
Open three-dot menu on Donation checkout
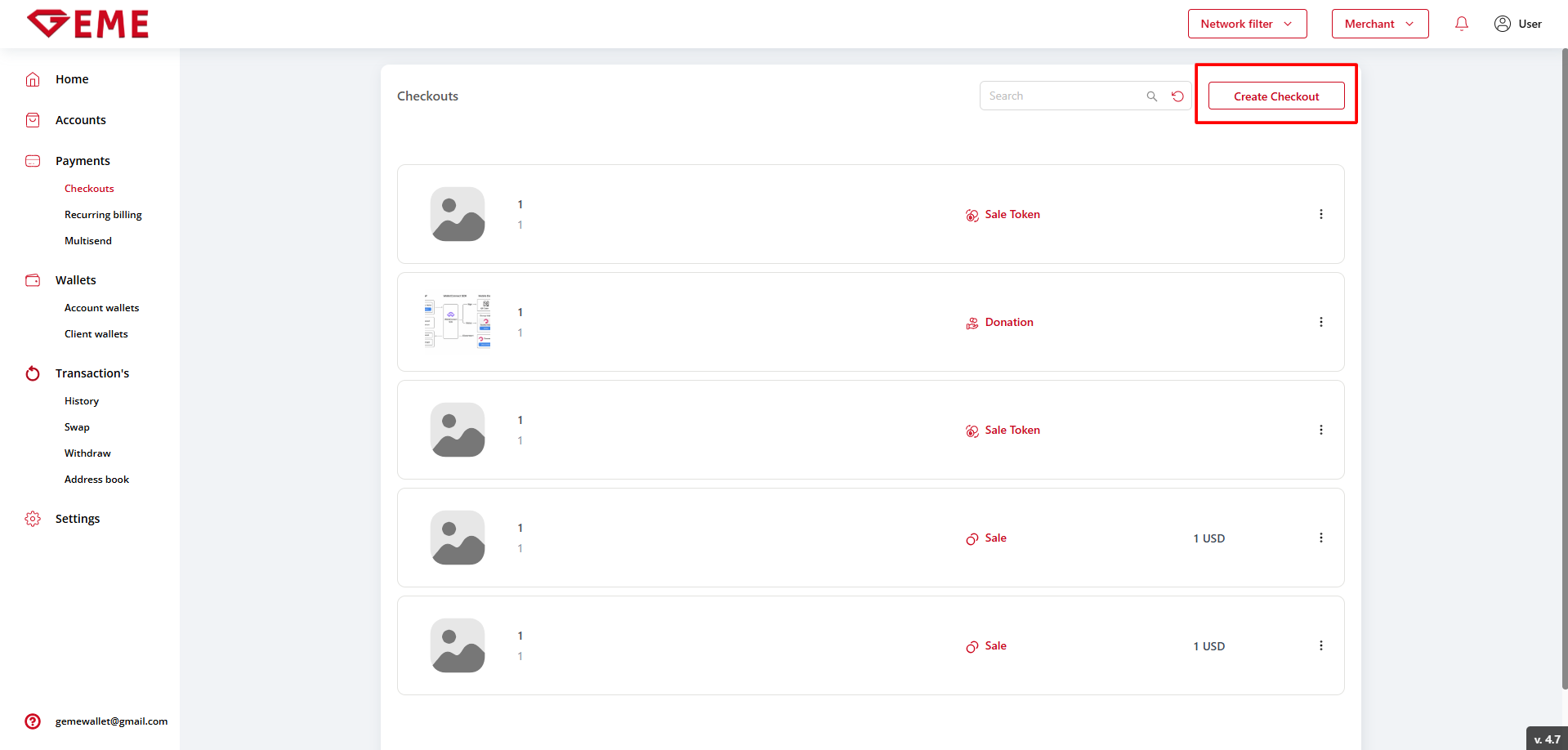click(x=1320, y=322)
